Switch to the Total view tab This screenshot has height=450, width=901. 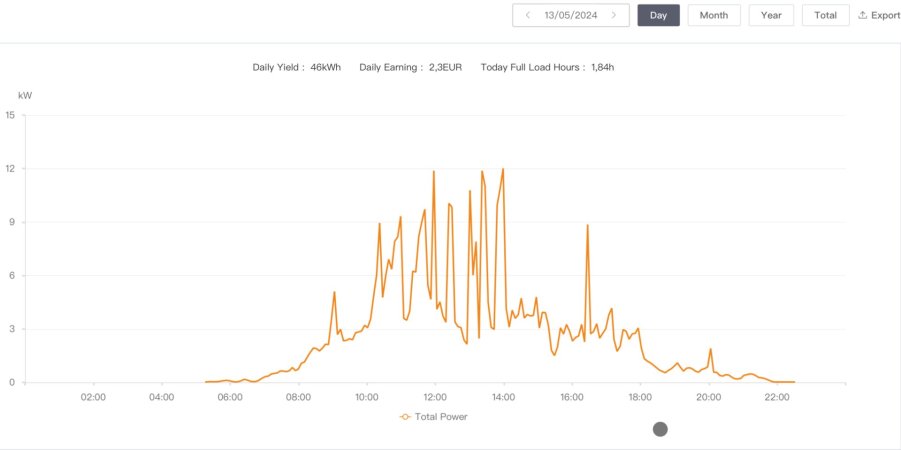(825, 15)
